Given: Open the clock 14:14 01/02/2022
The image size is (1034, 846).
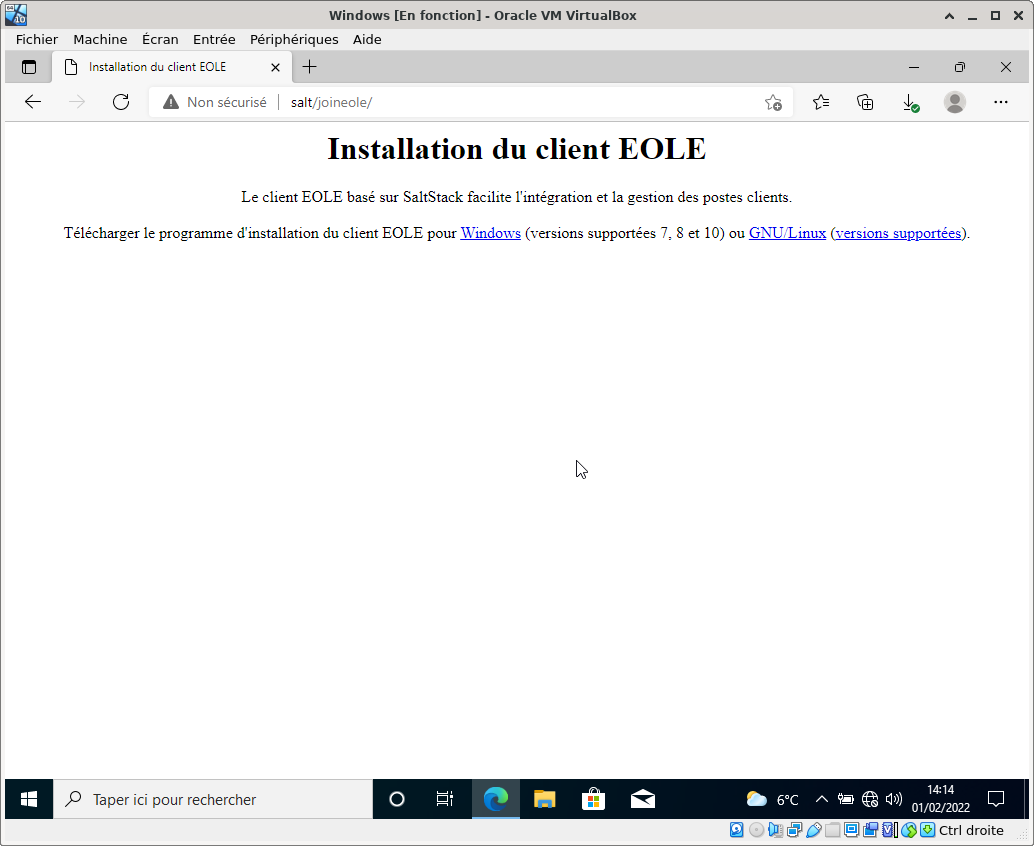Looking at the screenshot, I should [x=940, y=799].
